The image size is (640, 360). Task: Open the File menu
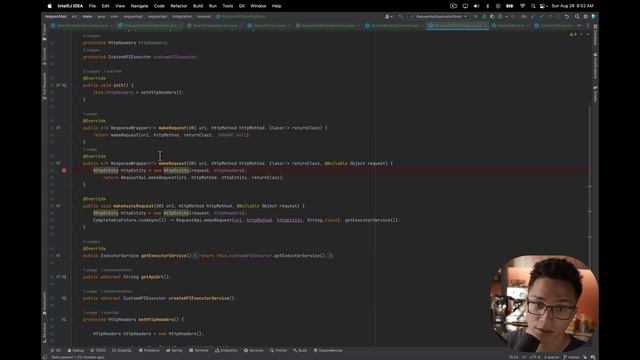pyautogui.click(x=92, y=6)
